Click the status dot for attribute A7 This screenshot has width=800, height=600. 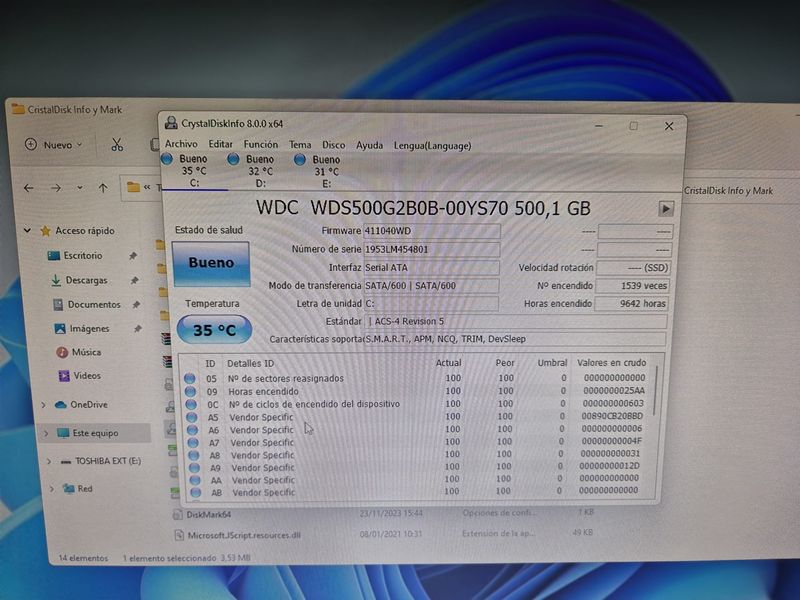193,442
